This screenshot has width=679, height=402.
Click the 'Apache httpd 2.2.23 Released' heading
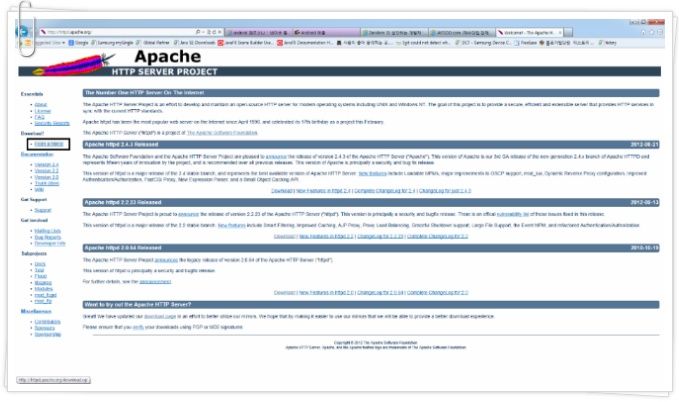(123, 203)
